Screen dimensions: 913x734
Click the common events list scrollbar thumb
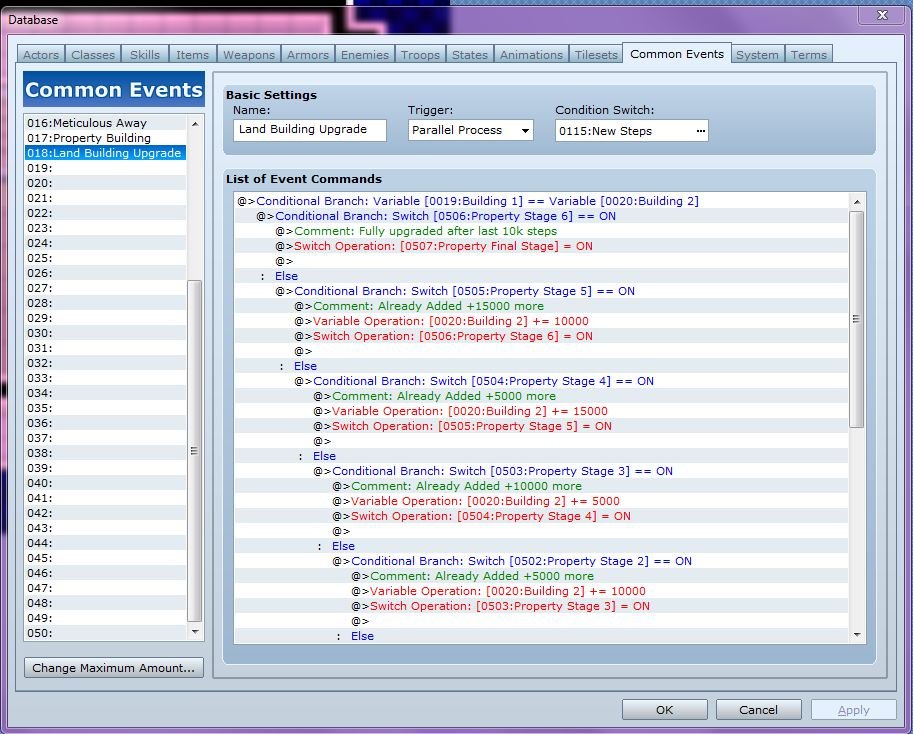point(194,451)
